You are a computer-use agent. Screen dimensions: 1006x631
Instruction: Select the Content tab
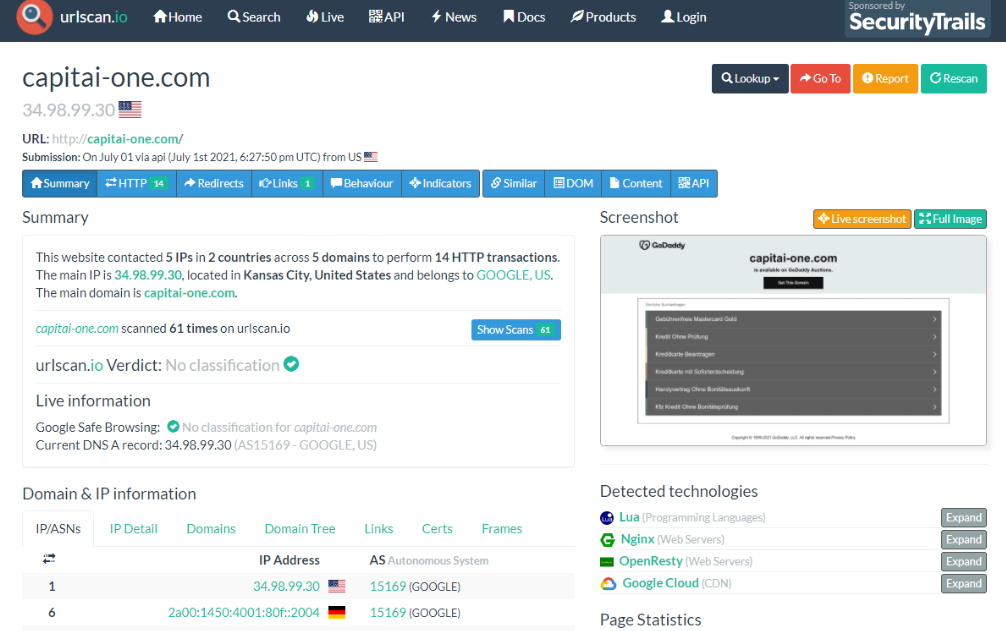pyautogui.click(x=635, y=183)
